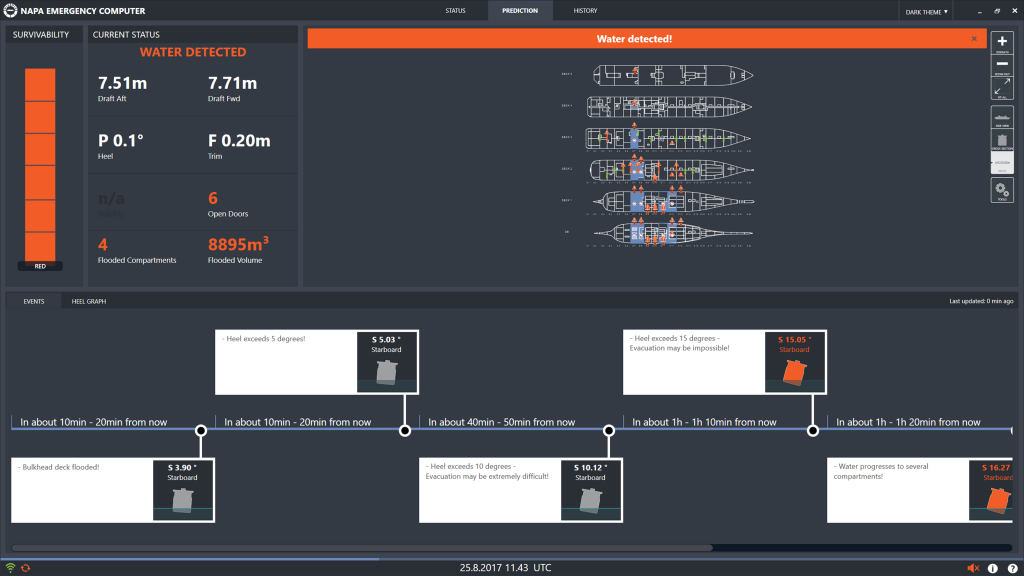Zoom out of the deck plan view

pyautogui.click(x=1002, y=65)
